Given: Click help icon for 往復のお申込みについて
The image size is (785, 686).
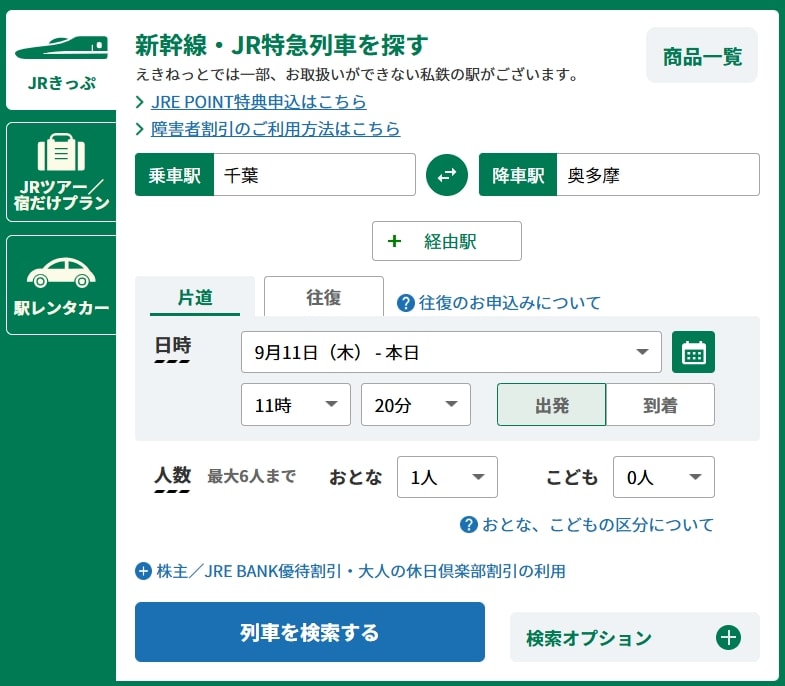Looking at the screenshot, I should (x=406, y=303).
